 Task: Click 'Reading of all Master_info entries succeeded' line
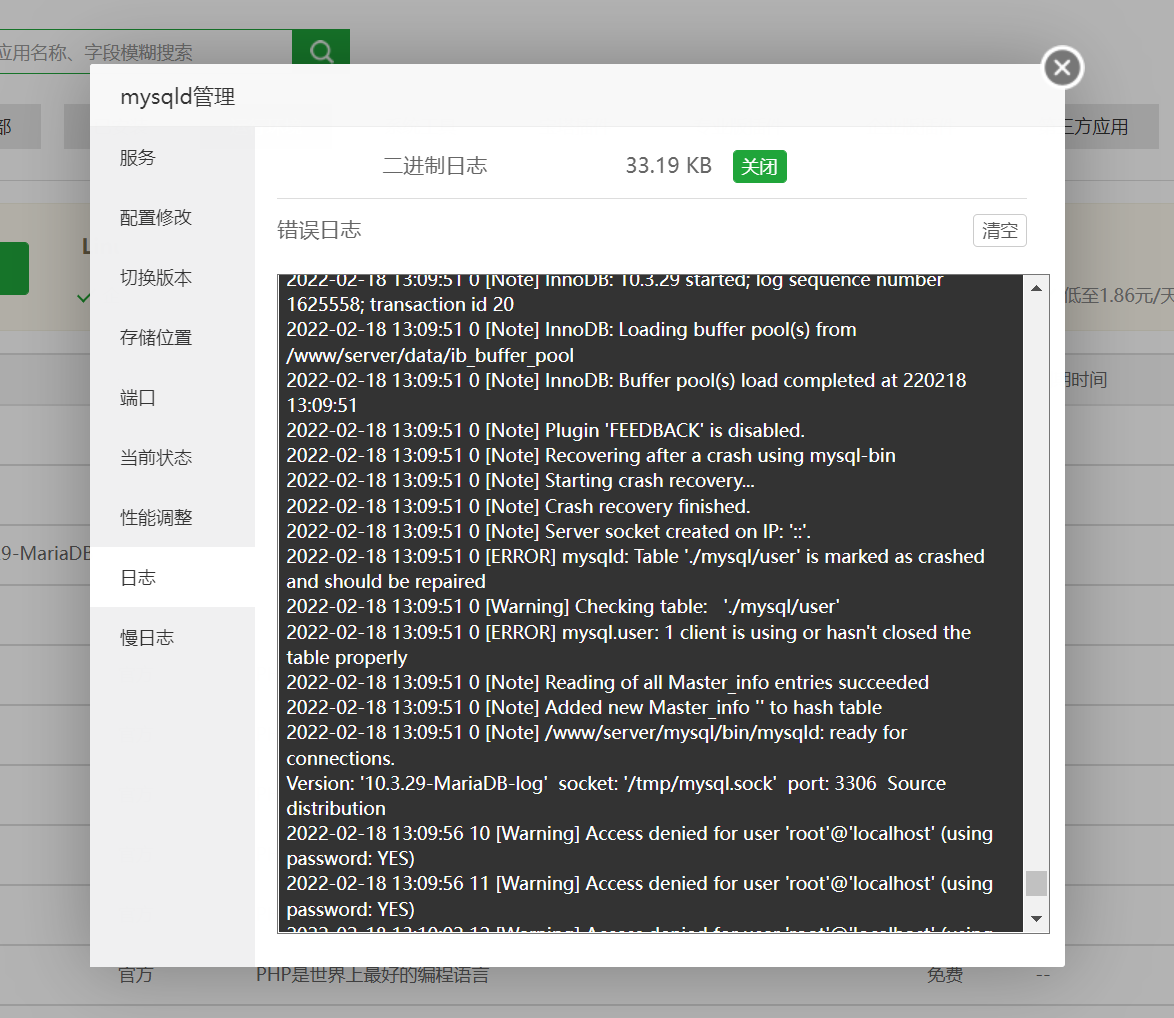point(608,682)
